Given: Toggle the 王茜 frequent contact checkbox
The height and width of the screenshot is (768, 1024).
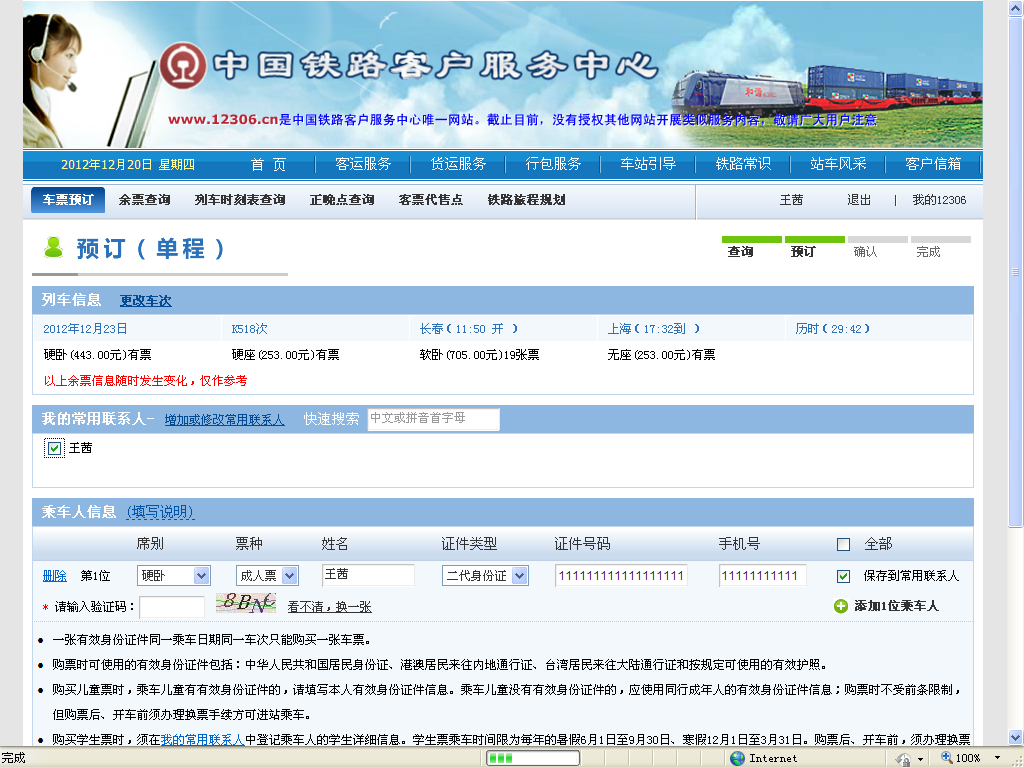Looking at the screenshot, I should point(54,448).
